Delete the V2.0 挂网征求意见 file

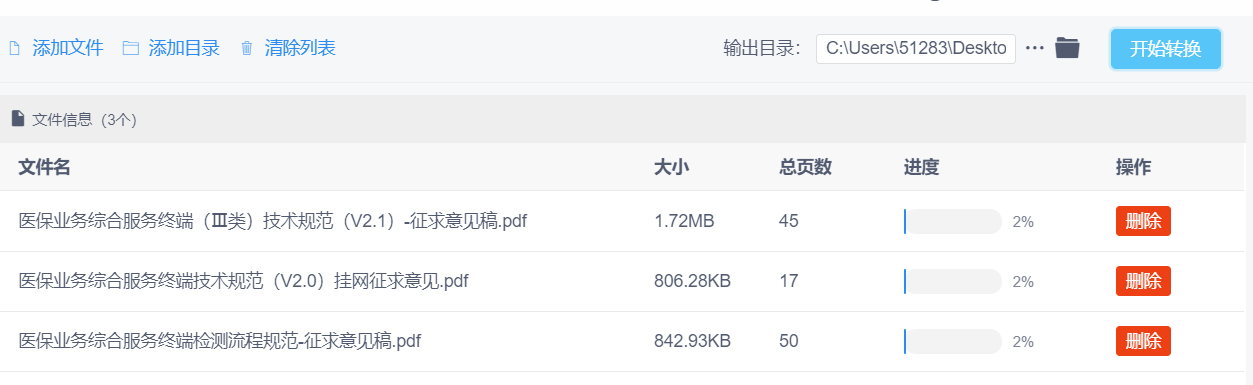(x=1143, y=281)
